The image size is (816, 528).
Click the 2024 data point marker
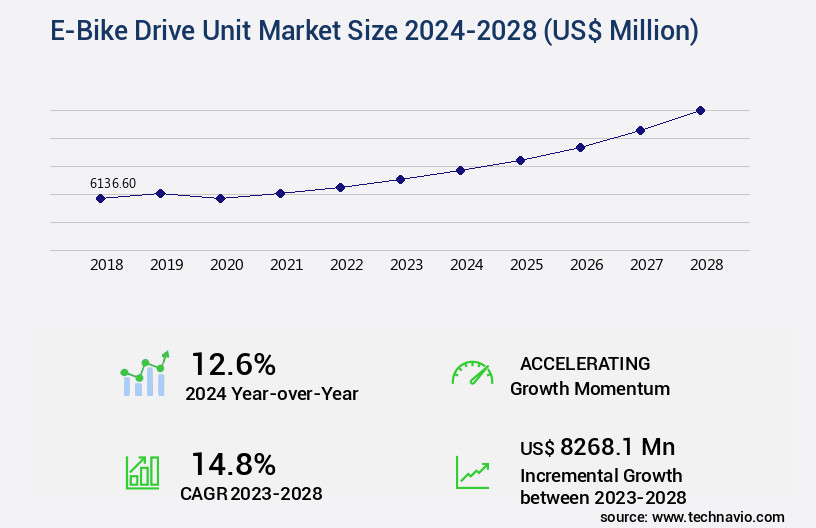pos(460,170)
